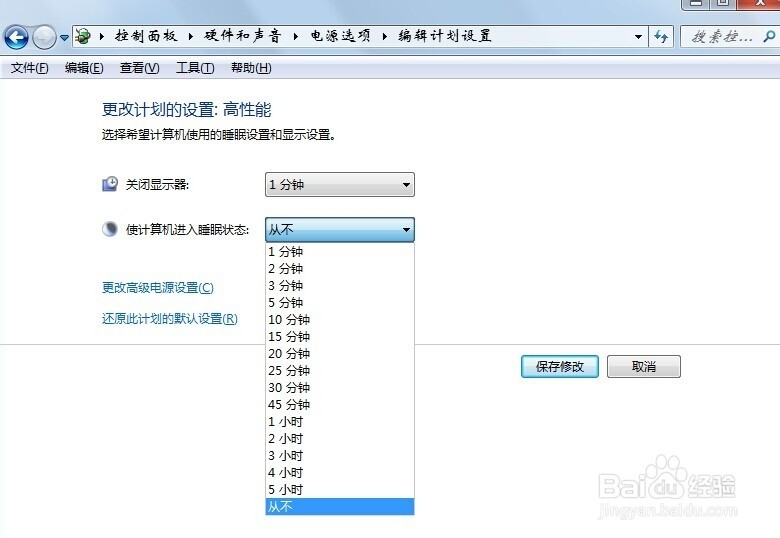The image size is (780, 538).
Task: Select 控制面板 in the address breadcrumb
Action: click(146, 36)
